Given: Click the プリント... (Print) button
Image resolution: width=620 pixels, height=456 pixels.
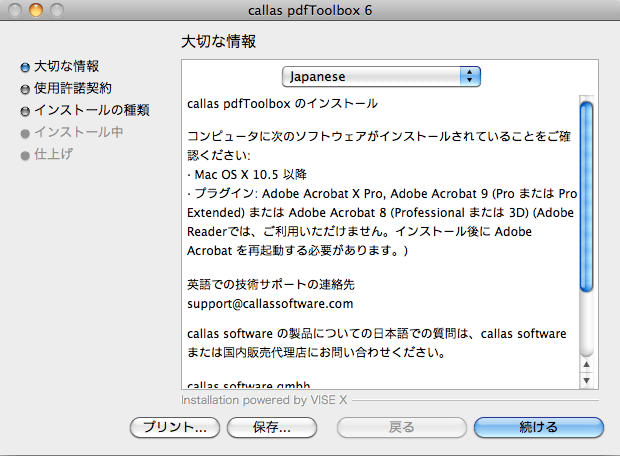Looking at the screenshot, I should pyautogui.click(x=175, y=427).
